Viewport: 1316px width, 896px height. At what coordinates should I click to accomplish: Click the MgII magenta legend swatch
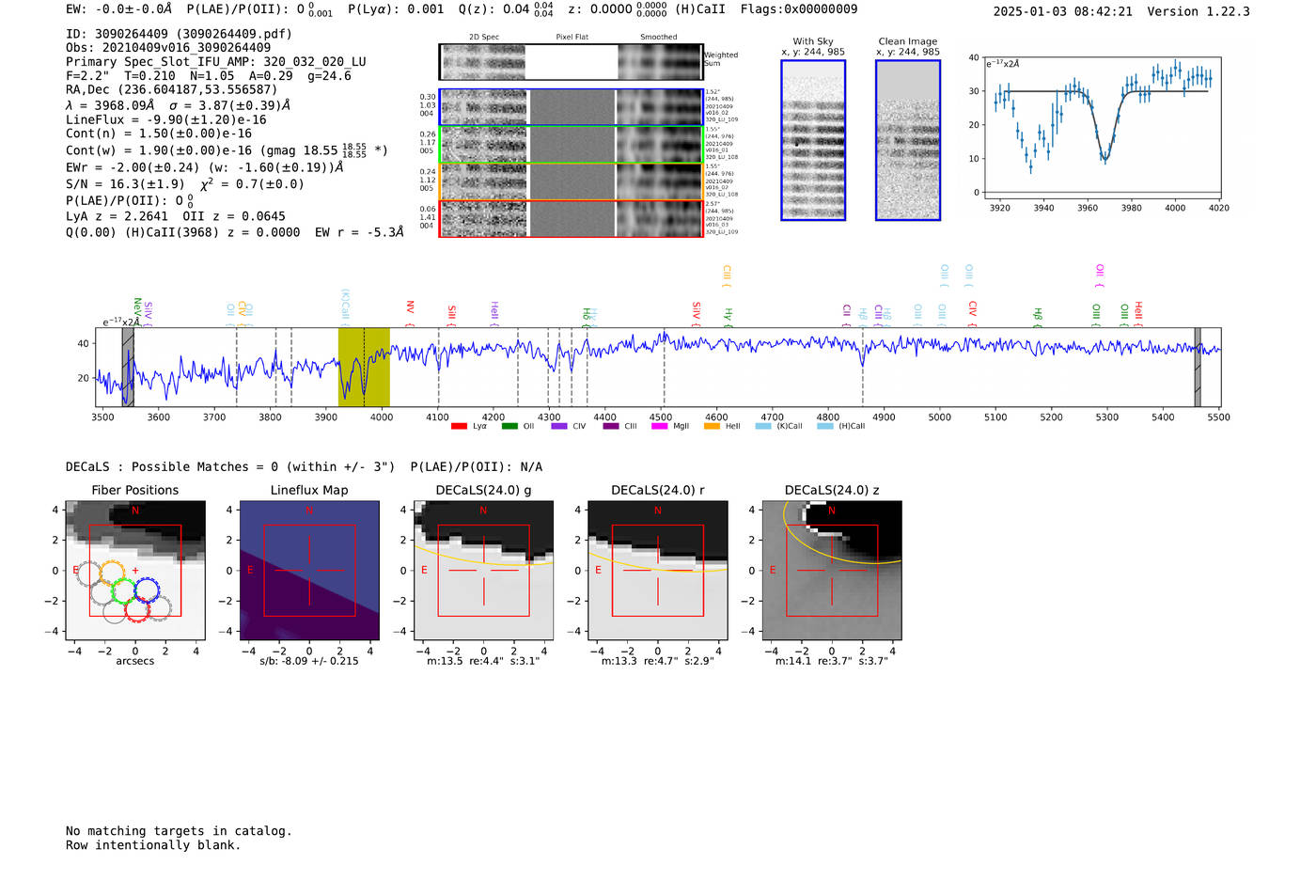pyautogui.click(x=660, y=426)
